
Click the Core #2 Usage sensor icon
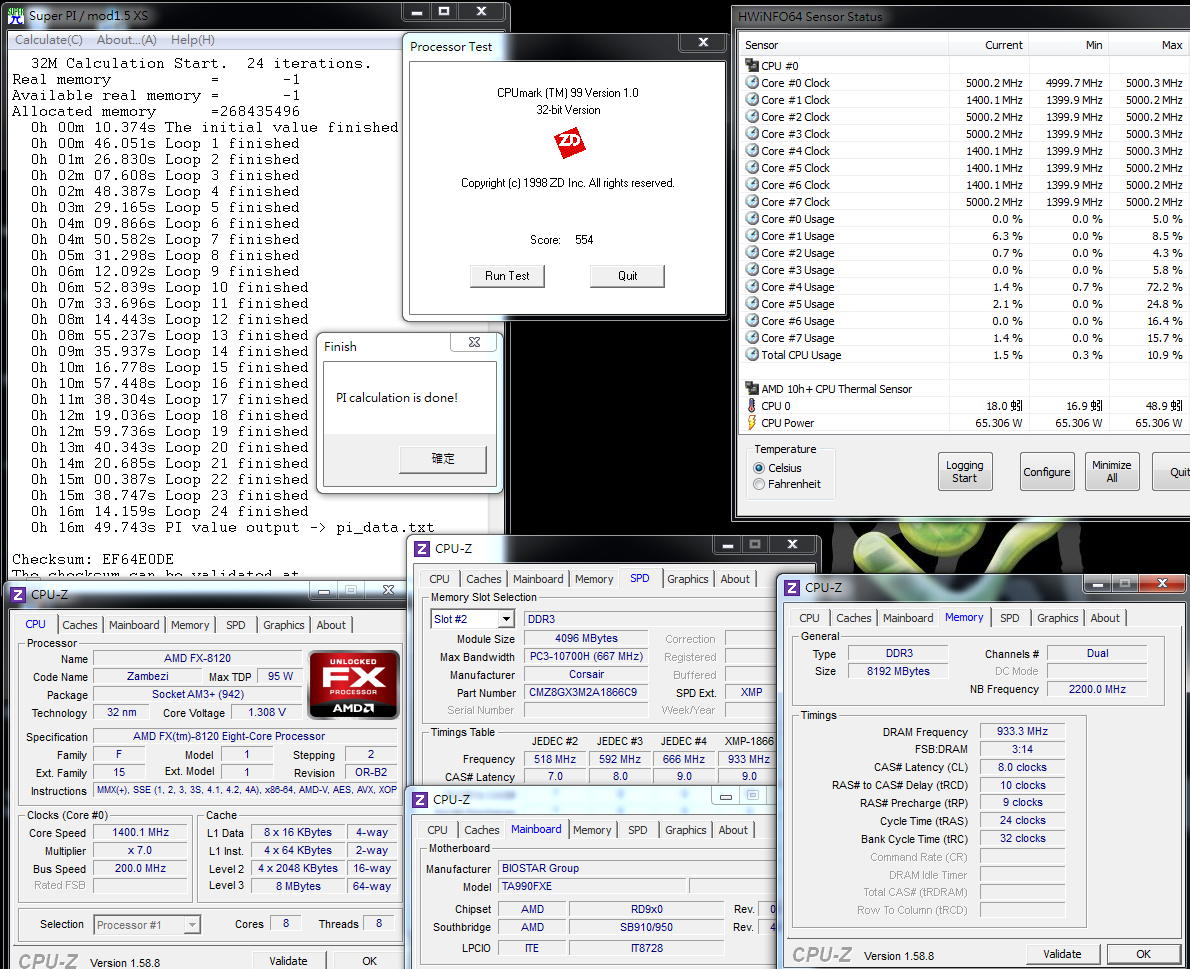point(752,252)
